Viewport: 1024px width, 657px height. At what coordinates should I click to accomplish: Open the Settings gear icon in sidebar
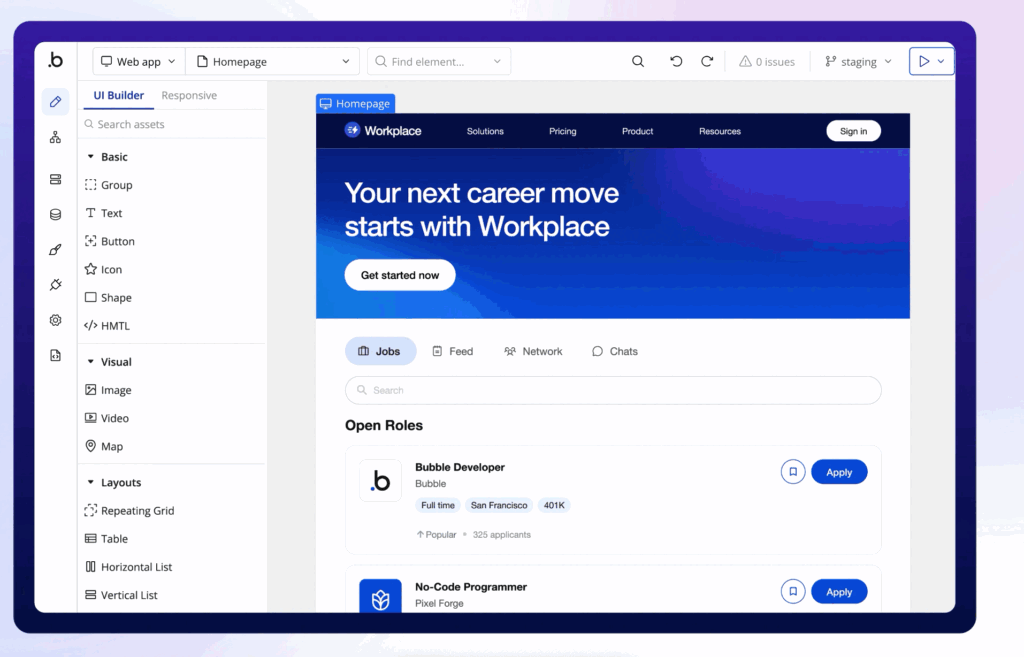pyautogui.click(x=55, y=320)
